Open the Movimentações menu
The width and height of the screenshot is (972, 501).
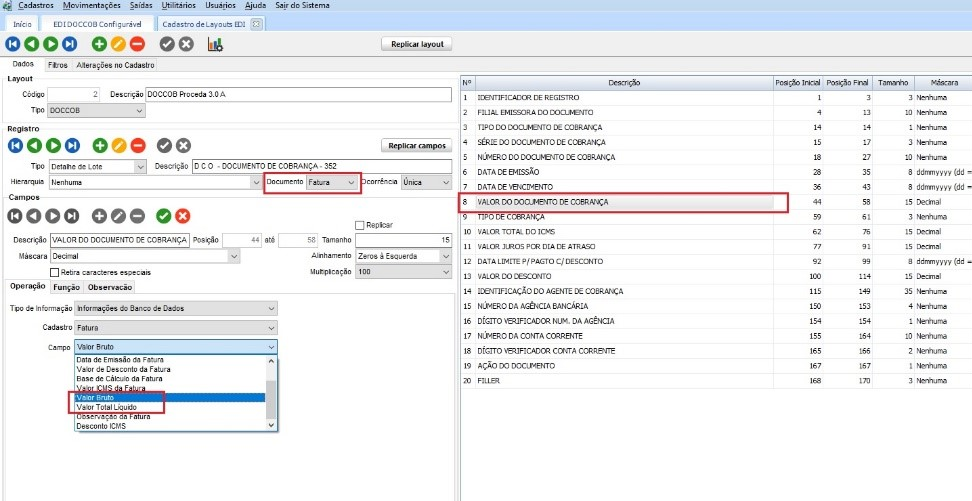click(90, 5)
